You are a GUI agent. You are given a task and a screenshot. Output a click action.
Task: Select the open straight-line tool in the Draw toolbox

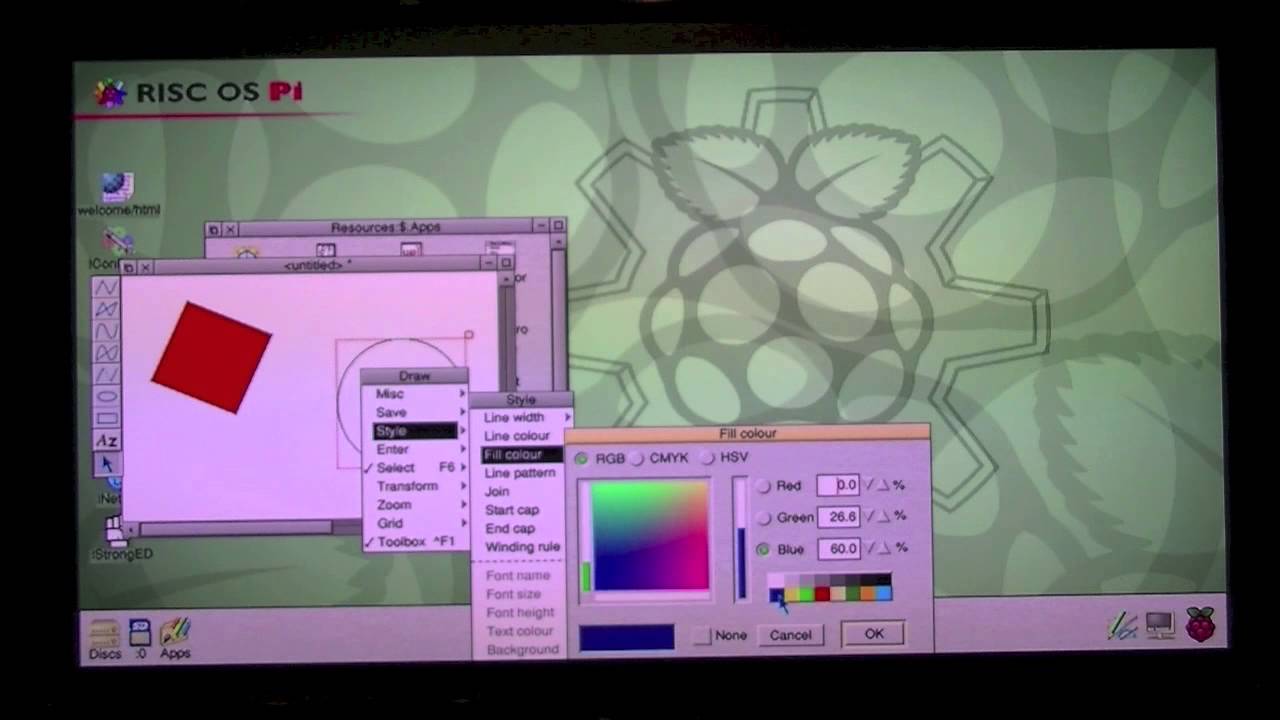coord(106,287)
